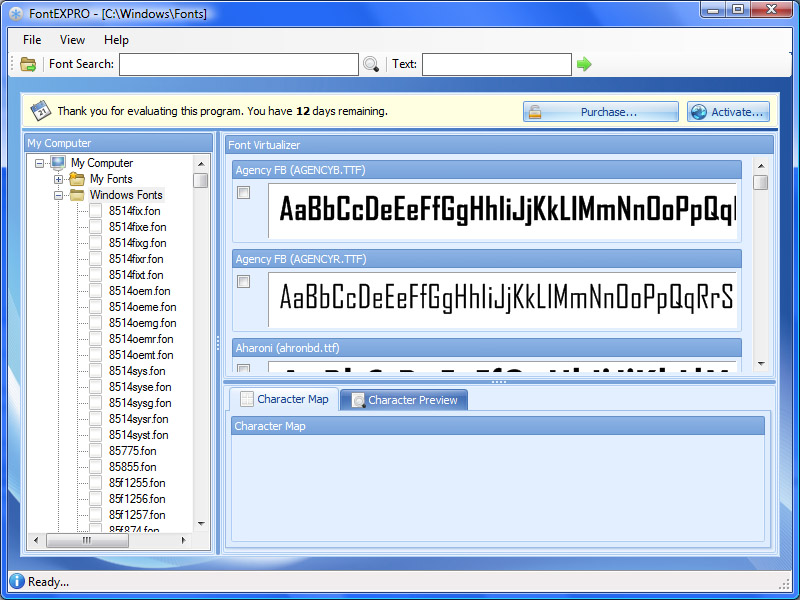The image size is (800, 600).
Task: Click the Font Virtualizer scroll up arrow
Action: point(761,165)
